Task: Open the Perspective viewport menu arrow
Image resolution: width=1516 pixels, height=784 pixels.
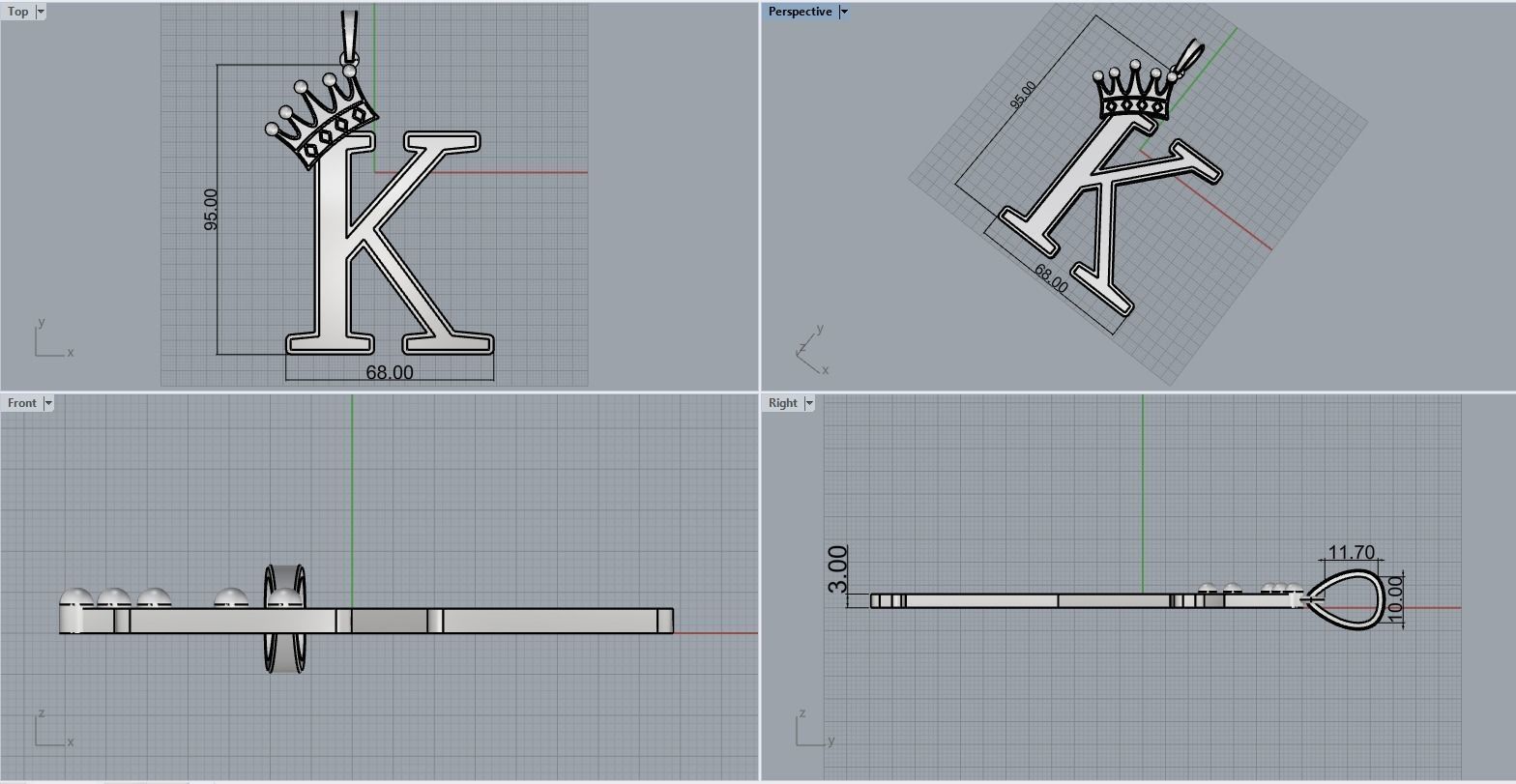Action: 843,12
